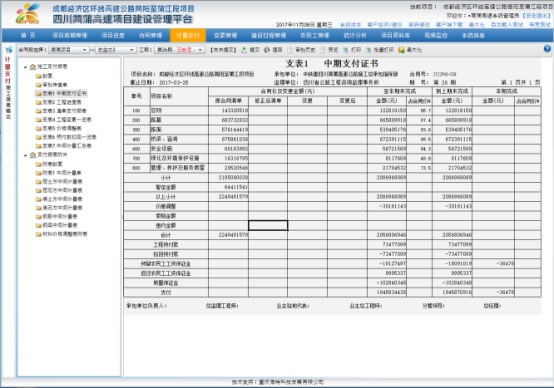Open the 视频监控 navigation tab
Viewport: 554px width, 388px height.
pyautogui.click(x=436, y=35)
